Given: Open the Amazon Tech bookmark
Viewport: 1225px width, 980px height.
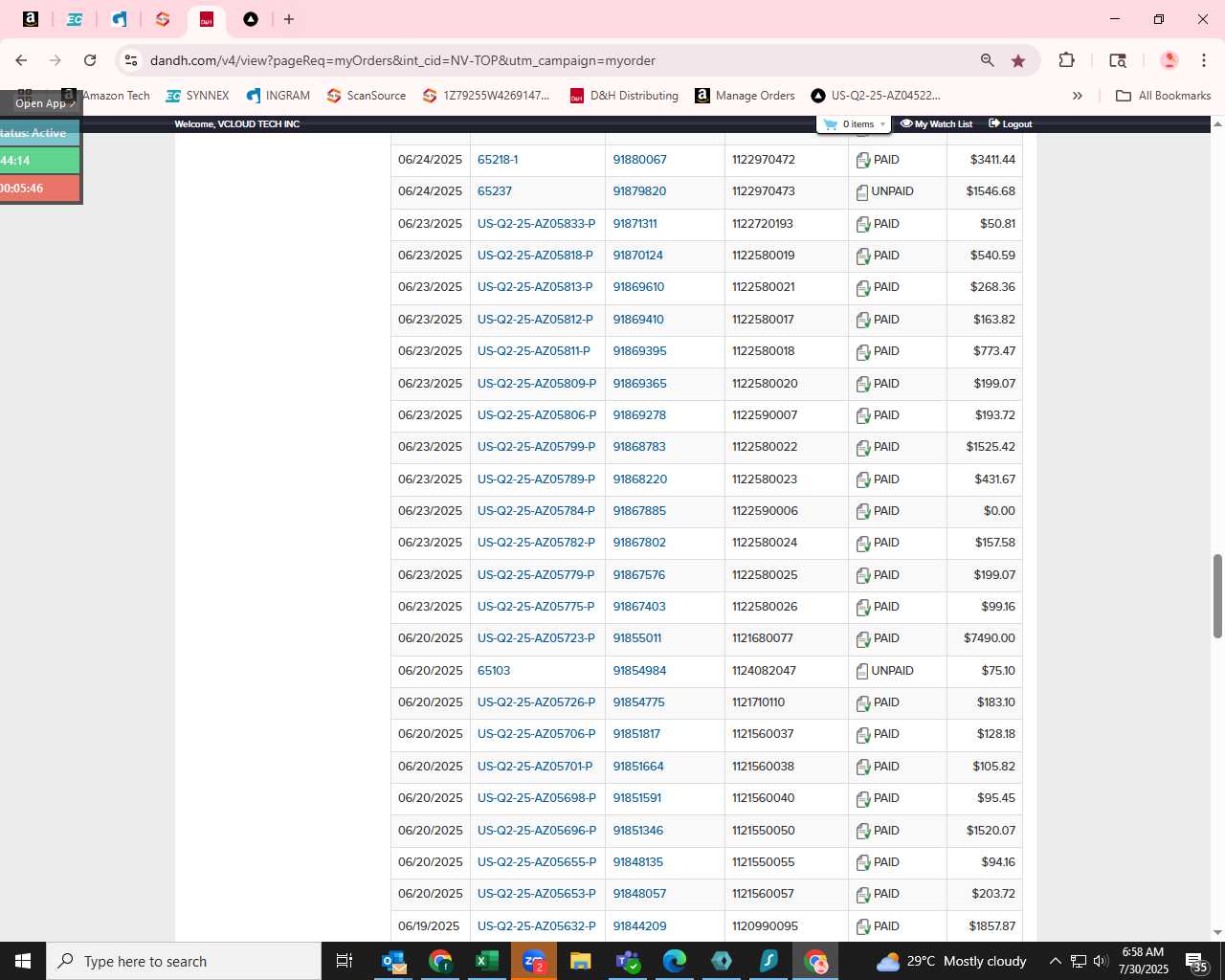Looking at the screenshot, I should point(106,96).
